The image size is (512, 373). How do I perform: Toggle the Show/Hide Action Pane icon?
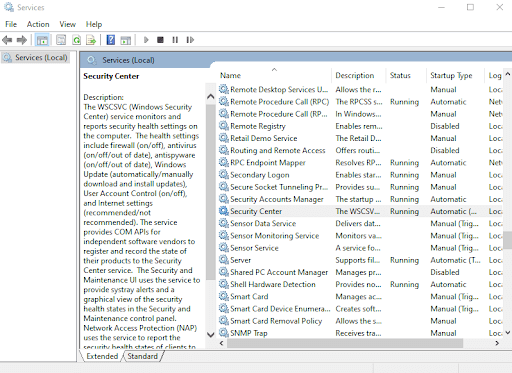coord(126,40)
